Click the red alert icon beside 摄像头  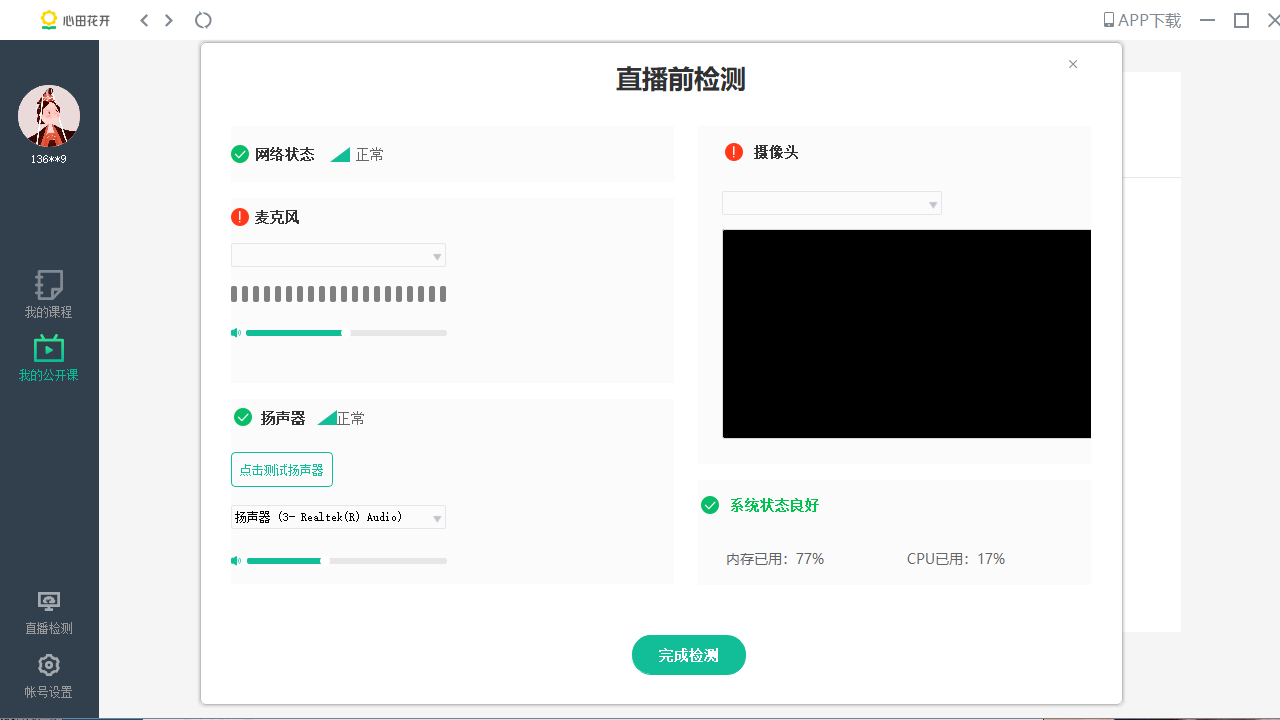coord(734,152)
